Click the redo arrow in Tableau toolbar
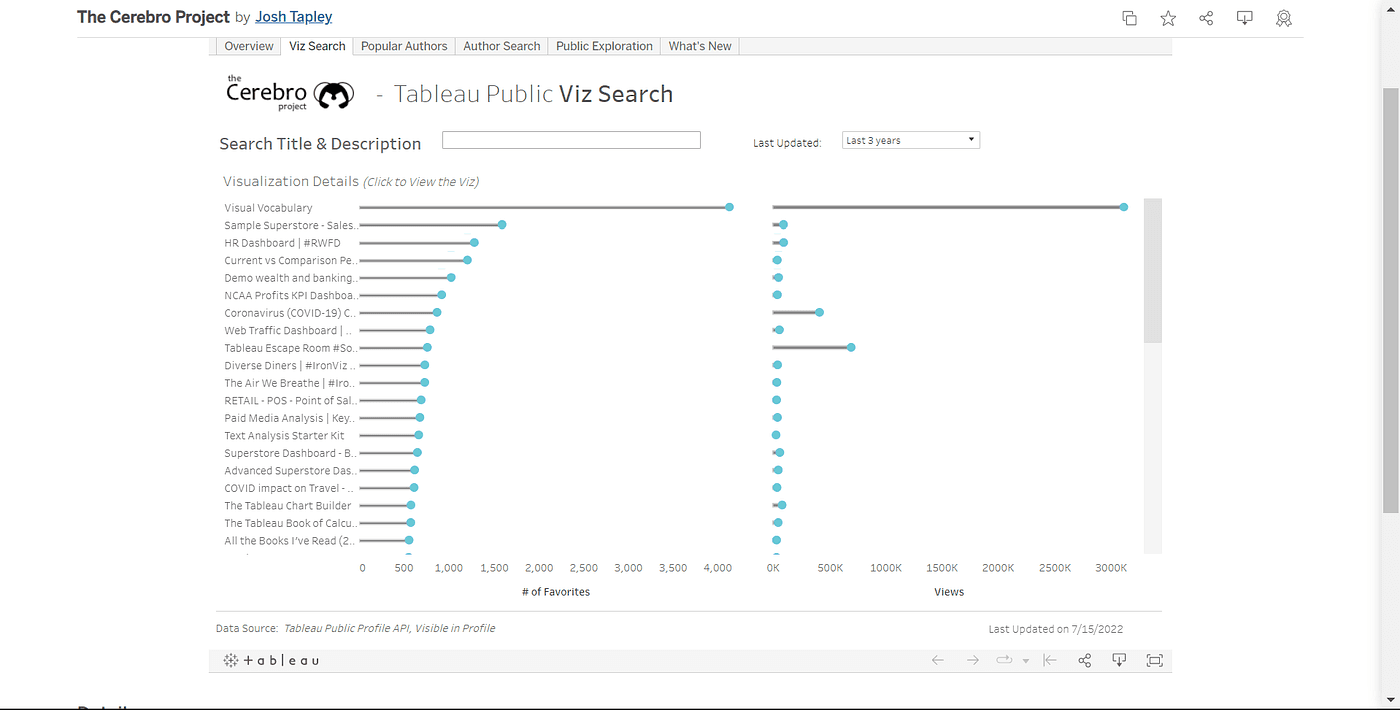 click(972, 660)
